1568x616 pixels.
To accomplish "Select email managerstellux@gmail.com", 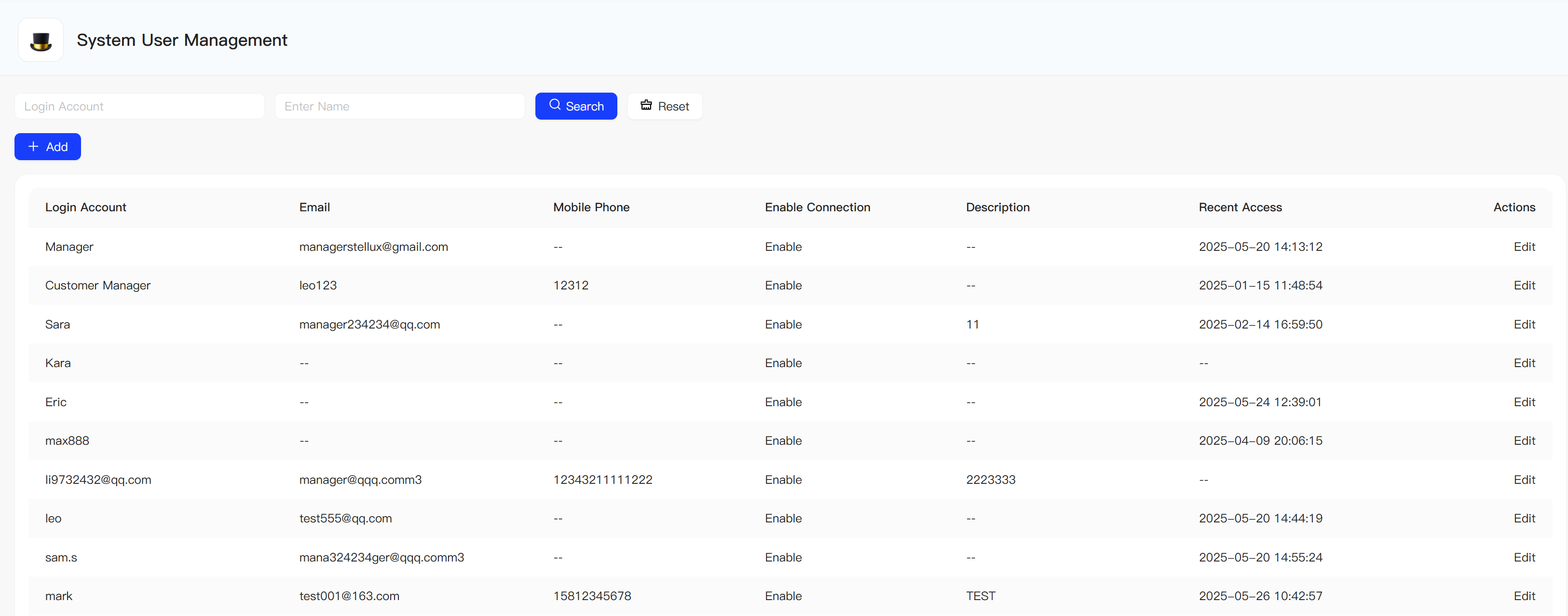I will [374, 246].
